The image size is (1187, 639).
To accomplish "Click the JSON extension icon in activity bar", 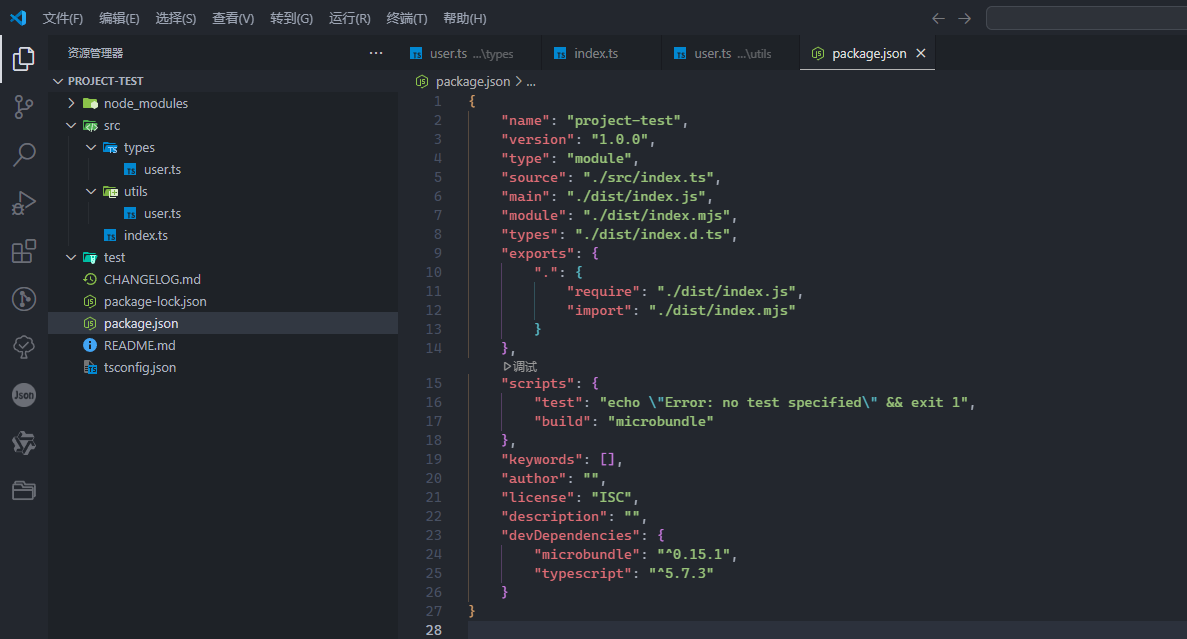I will point(24,395).
